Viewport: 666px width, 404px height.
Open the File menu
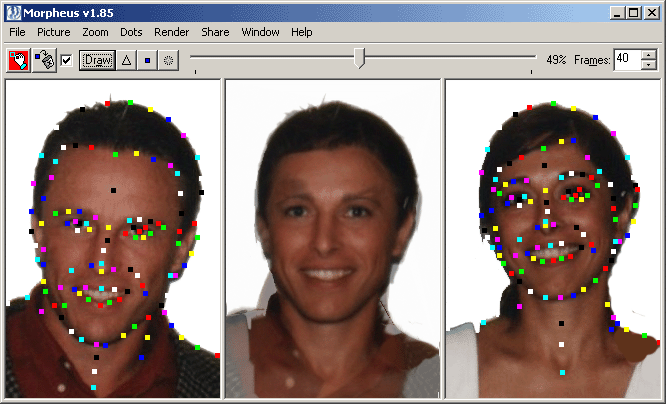[17, 32]
